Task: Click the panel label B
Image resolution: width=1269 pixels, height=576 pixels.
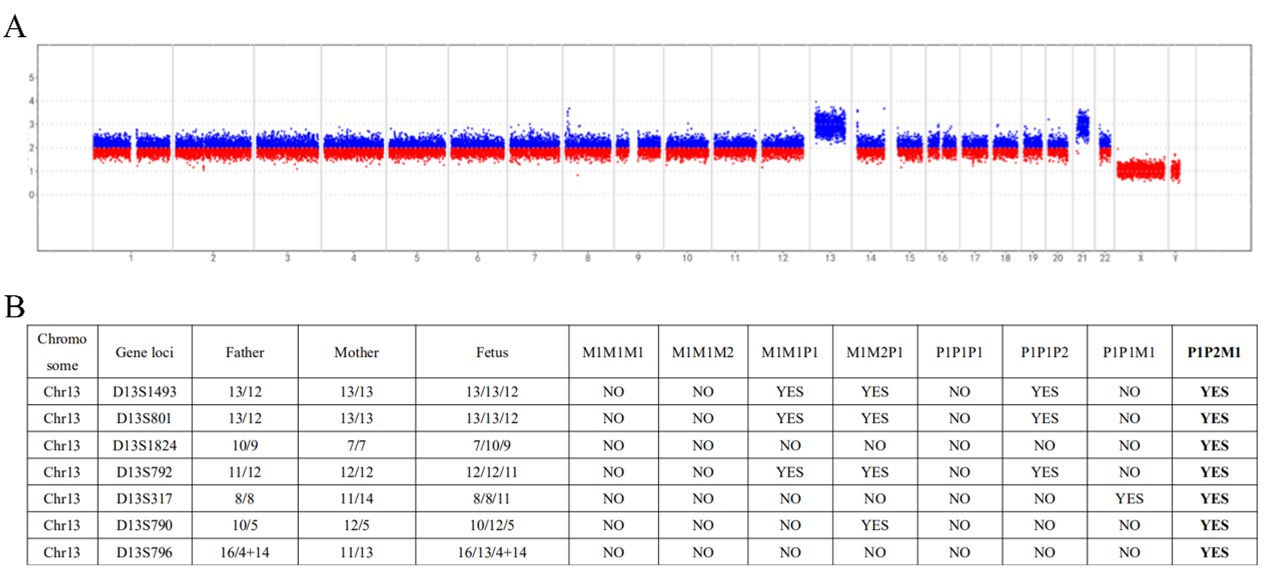Action: tap(14, 308)
